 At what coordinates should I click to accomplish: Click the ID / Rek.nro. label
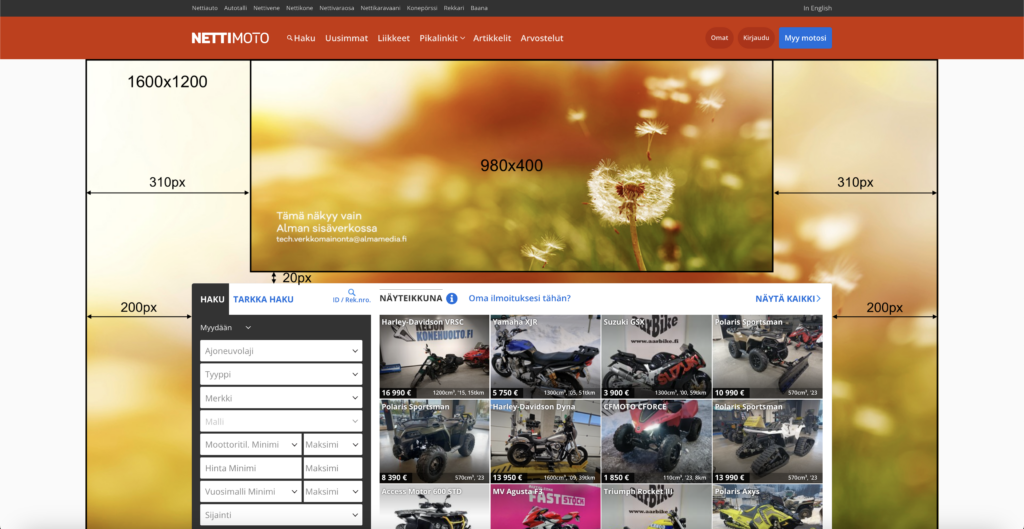pyautogui.click(x=351, y=300)
